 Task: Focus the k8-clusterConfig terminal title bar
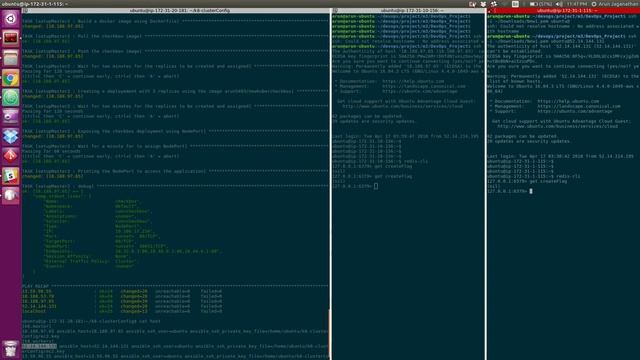176,11
